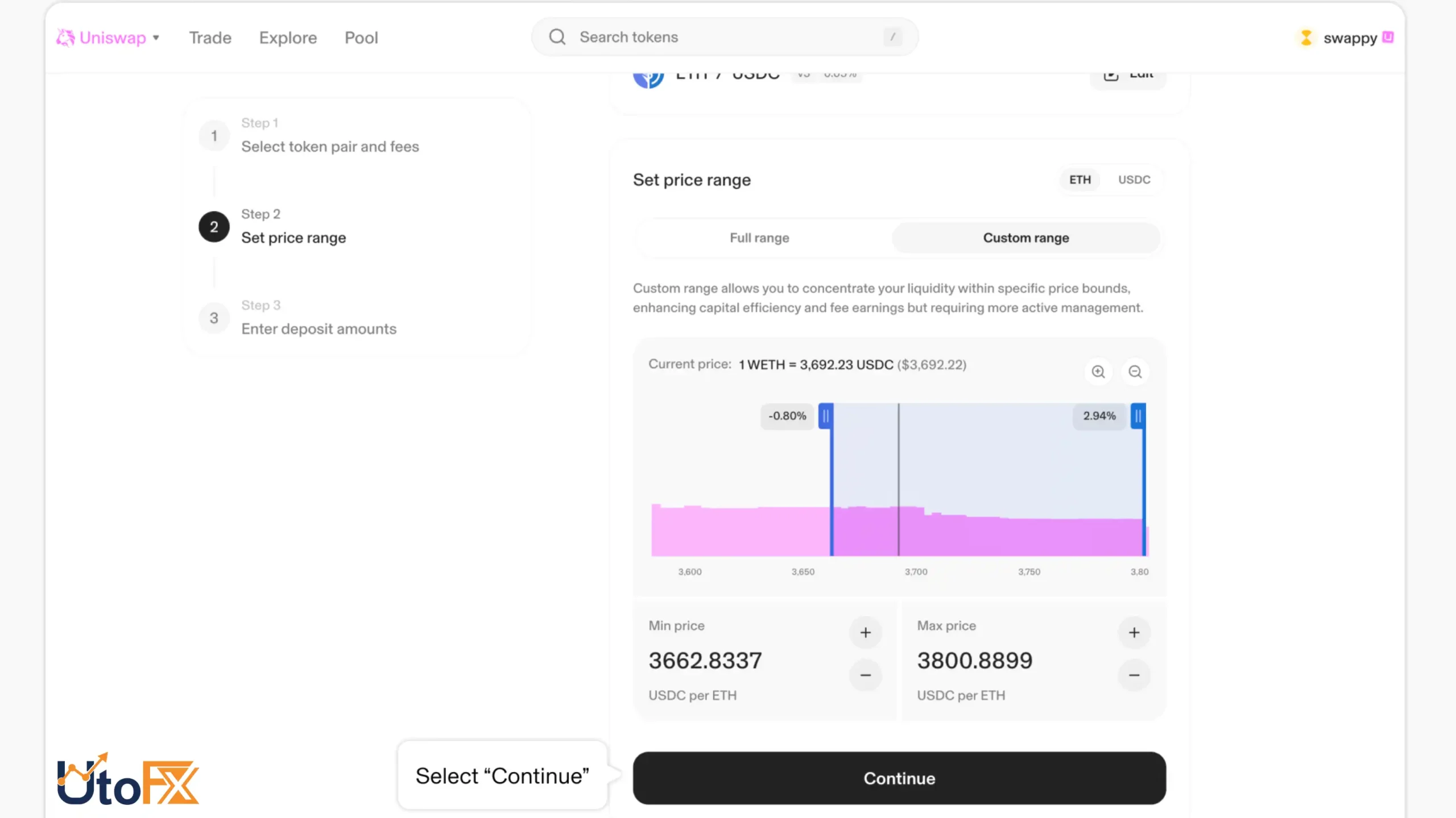
Task: Click the Uniswap unicorn logo icon
Action: click(65, 38)
